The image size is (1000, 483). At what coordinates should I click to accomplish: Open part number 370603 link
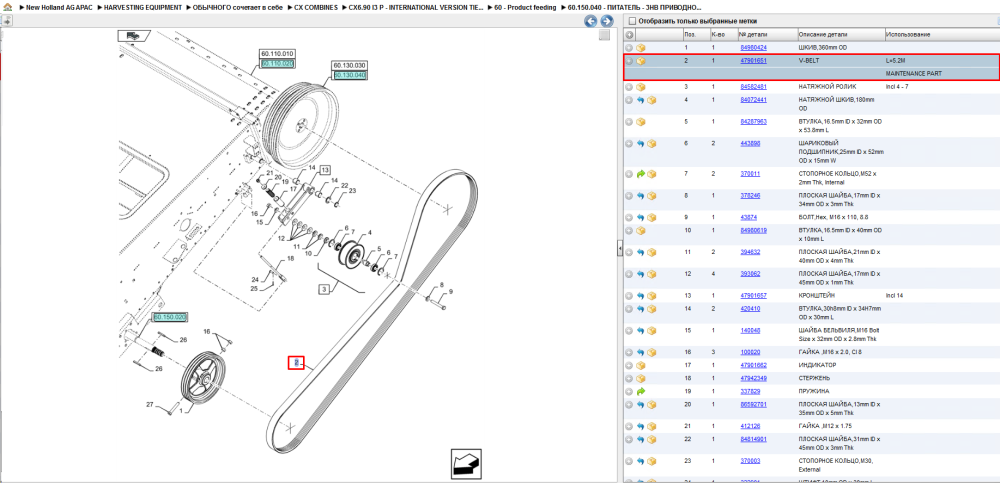750,461
